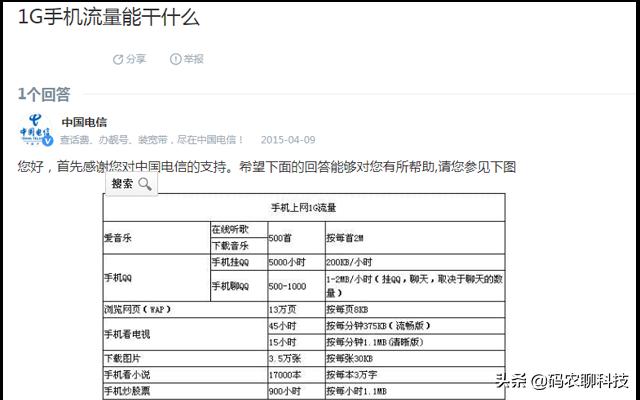This screenshot has width=640, height=400.
Task: Click the 900小时 table cell
Action: [296, 391]
